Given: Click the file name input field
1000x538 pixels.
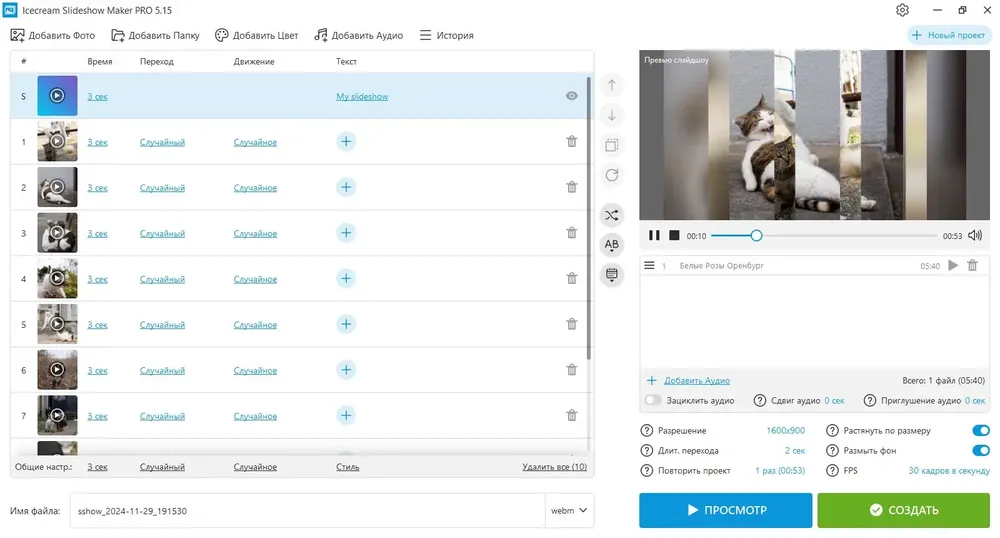Looking at the screenshot, I should pyautogui.click(x=307, y=511).
